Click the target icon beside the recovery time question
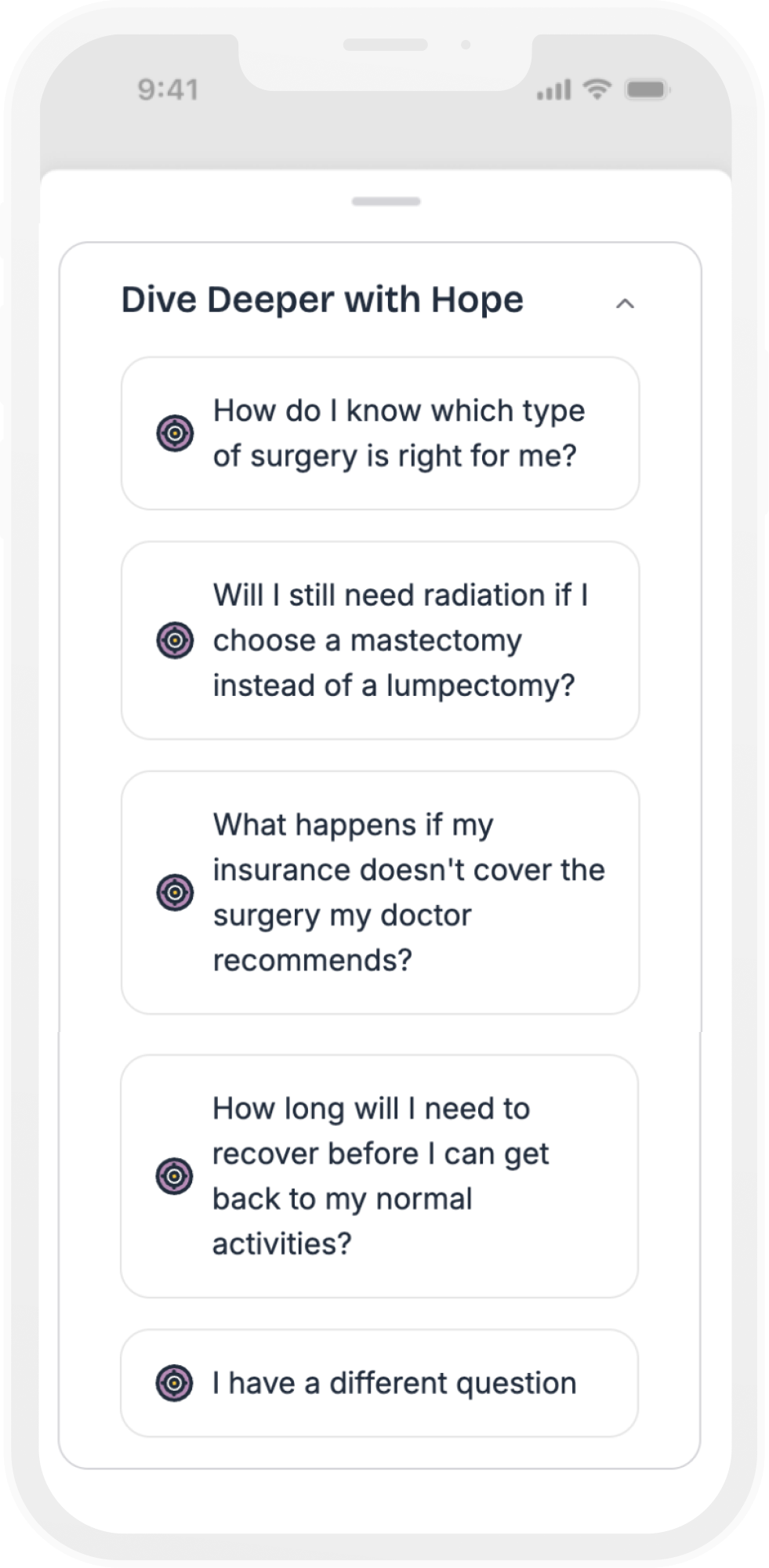Screen dimensions: 769x1568 174,1175
